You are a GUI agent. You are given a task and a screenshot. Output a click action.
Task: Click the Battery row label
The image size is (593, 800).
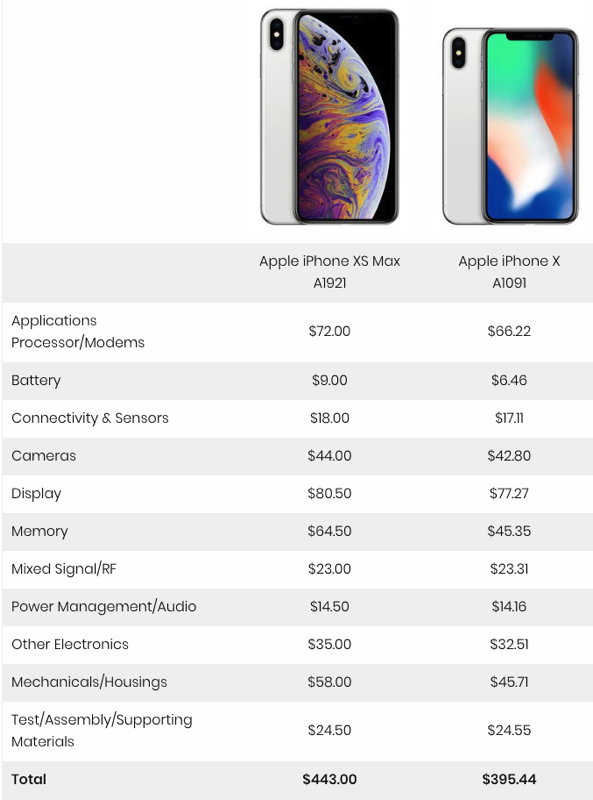36,381
